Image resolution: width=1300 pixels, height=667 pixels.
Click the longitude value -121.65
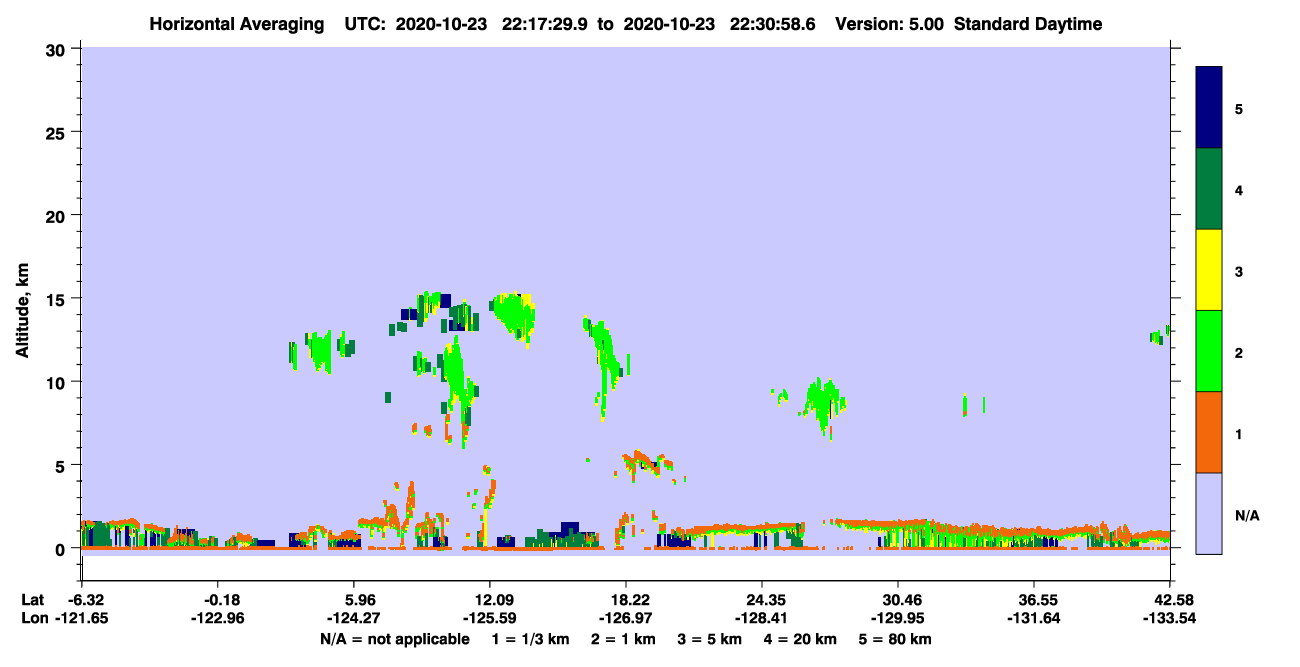click(x=82, y=617)
